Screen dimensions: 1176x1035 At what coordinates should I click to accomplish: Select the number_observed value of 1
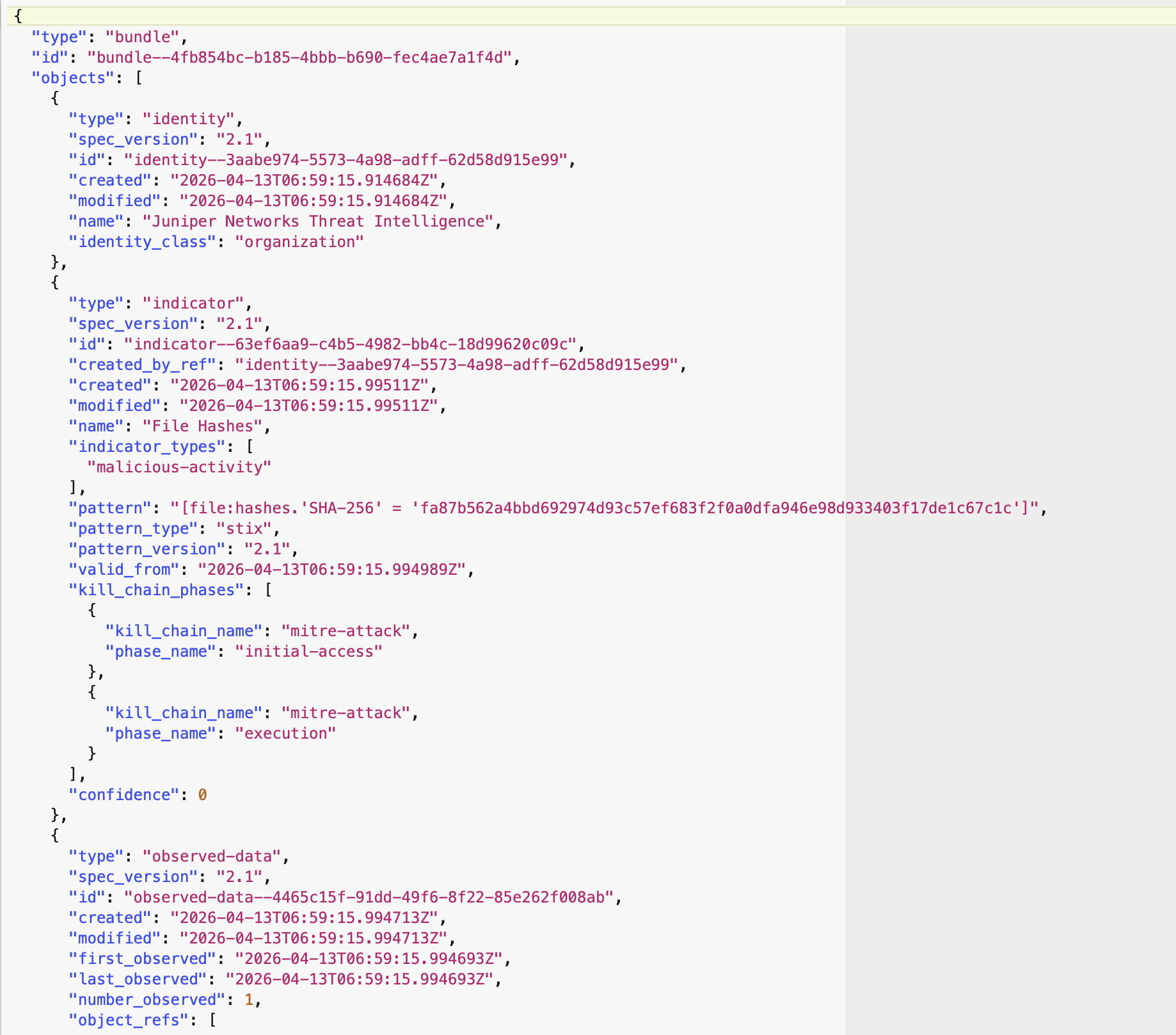[x=248, y=999]
